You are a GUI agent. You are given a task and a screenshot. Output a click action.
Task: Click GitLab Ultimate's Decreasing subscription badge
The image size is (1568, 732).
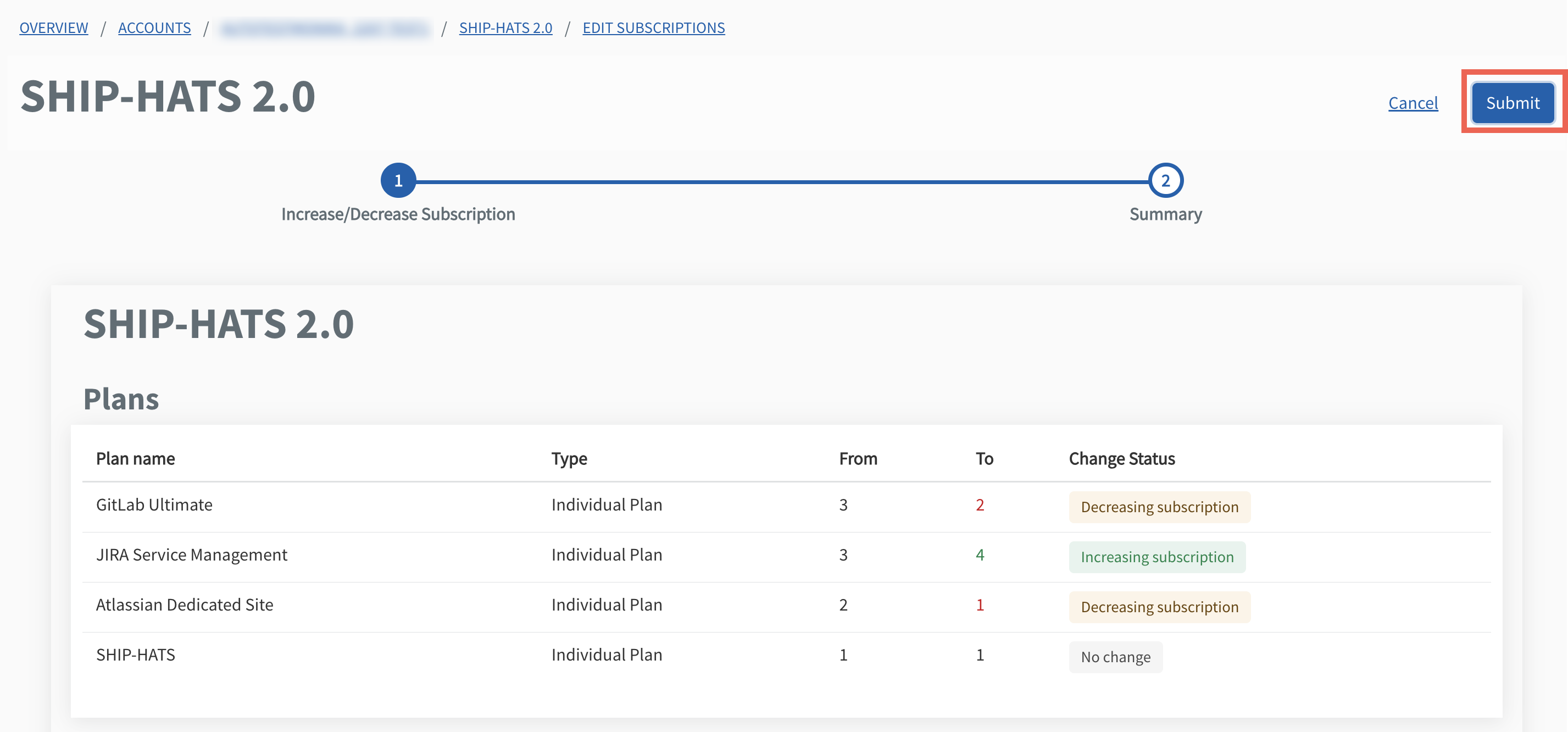coord(1160,507)
